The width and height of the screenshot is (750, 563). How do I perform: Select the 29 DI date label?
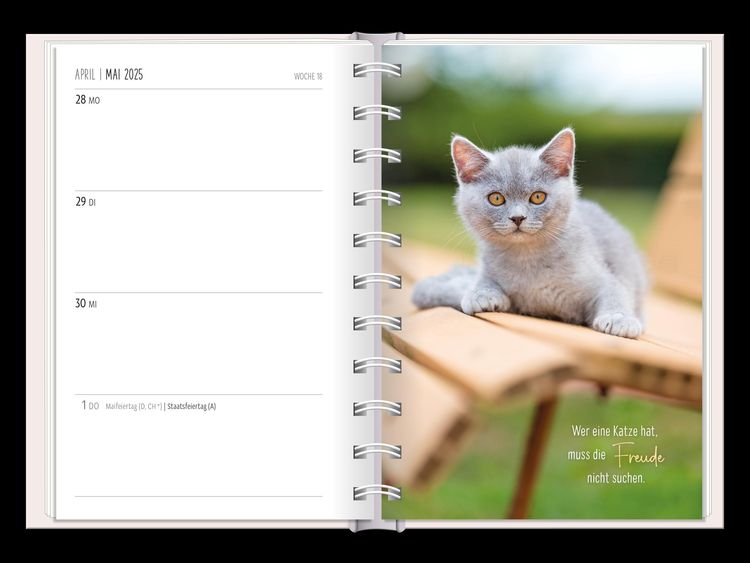[85, 202]
